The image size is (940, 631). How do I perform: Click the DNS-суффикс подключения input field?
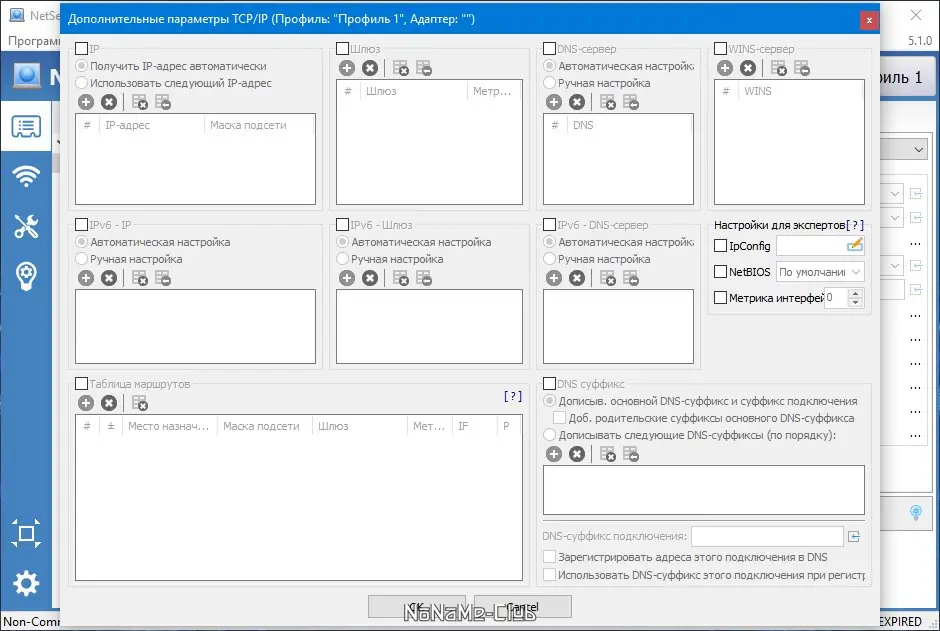click(x=767, y=536)
